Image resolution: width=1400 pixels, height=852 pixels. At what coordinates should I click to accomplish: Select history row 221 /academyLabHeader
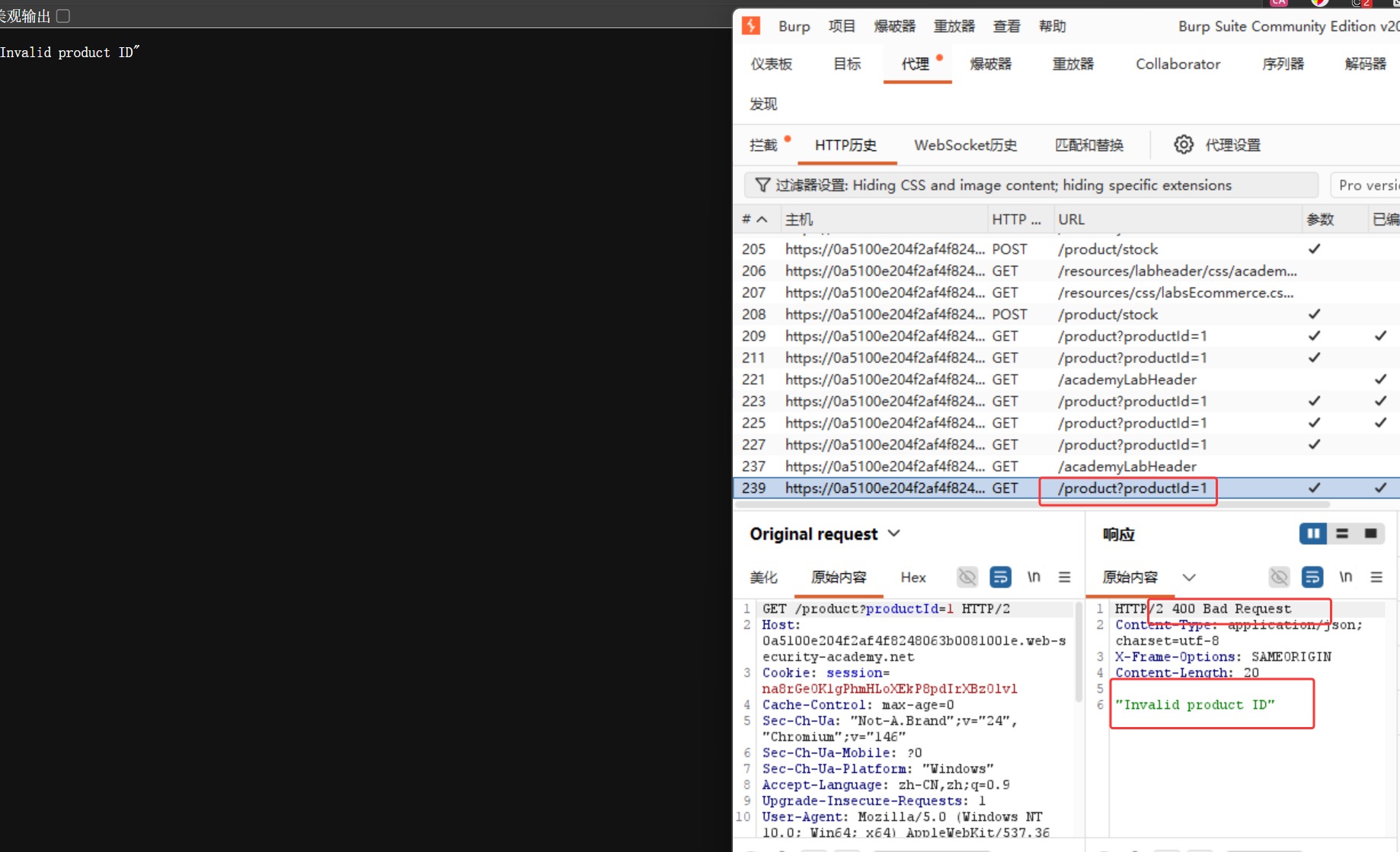click(1066, 380)
